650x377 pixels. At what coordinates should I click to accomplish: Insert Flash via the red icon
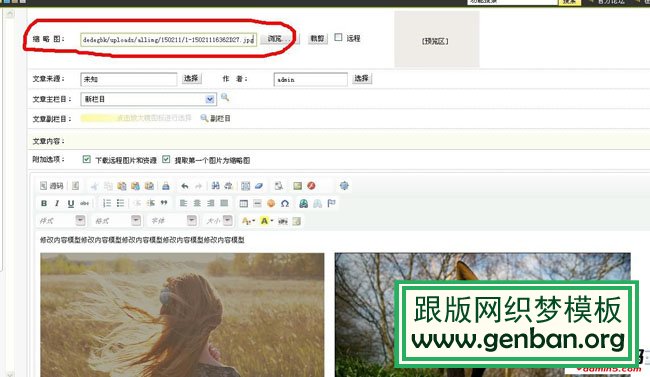tap(311, 186)
